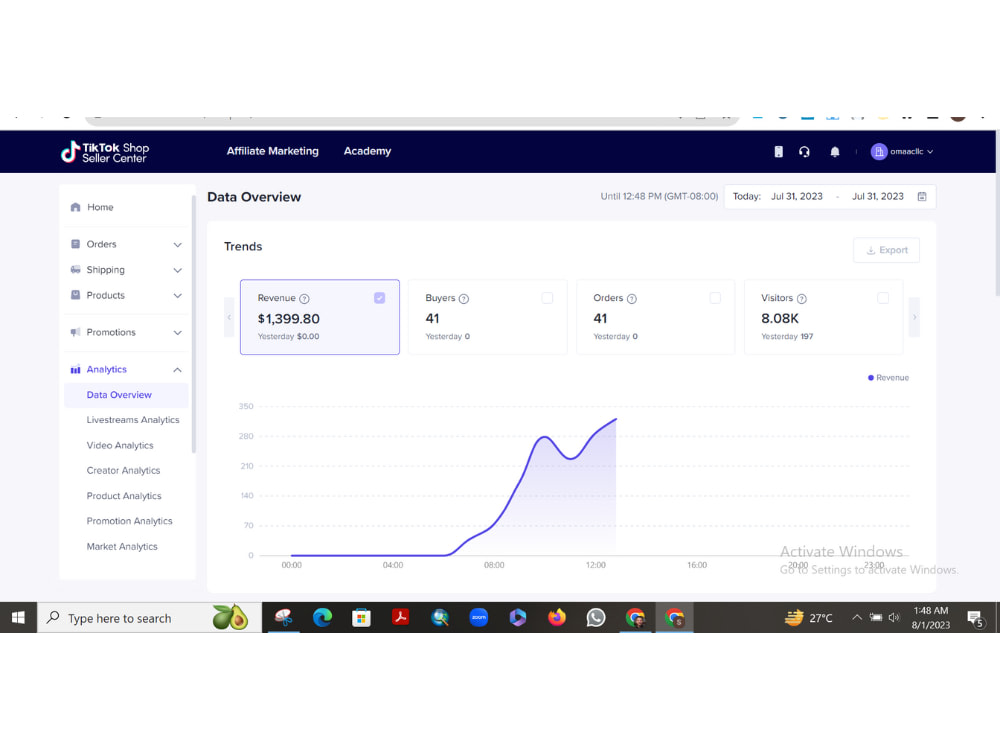Open Product Analytics link

click(x=124, y=496)
